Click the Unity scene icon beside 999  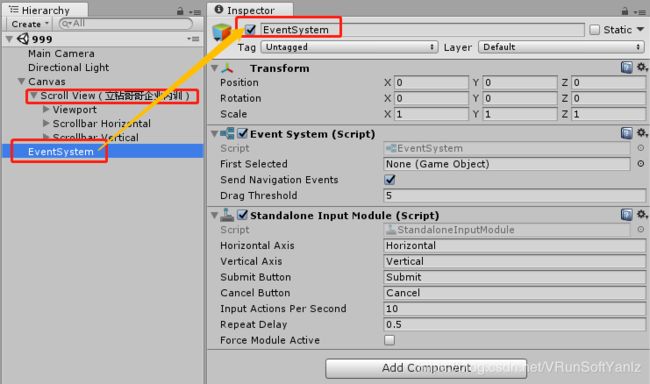pyautogui.click(x=23, y=39)
